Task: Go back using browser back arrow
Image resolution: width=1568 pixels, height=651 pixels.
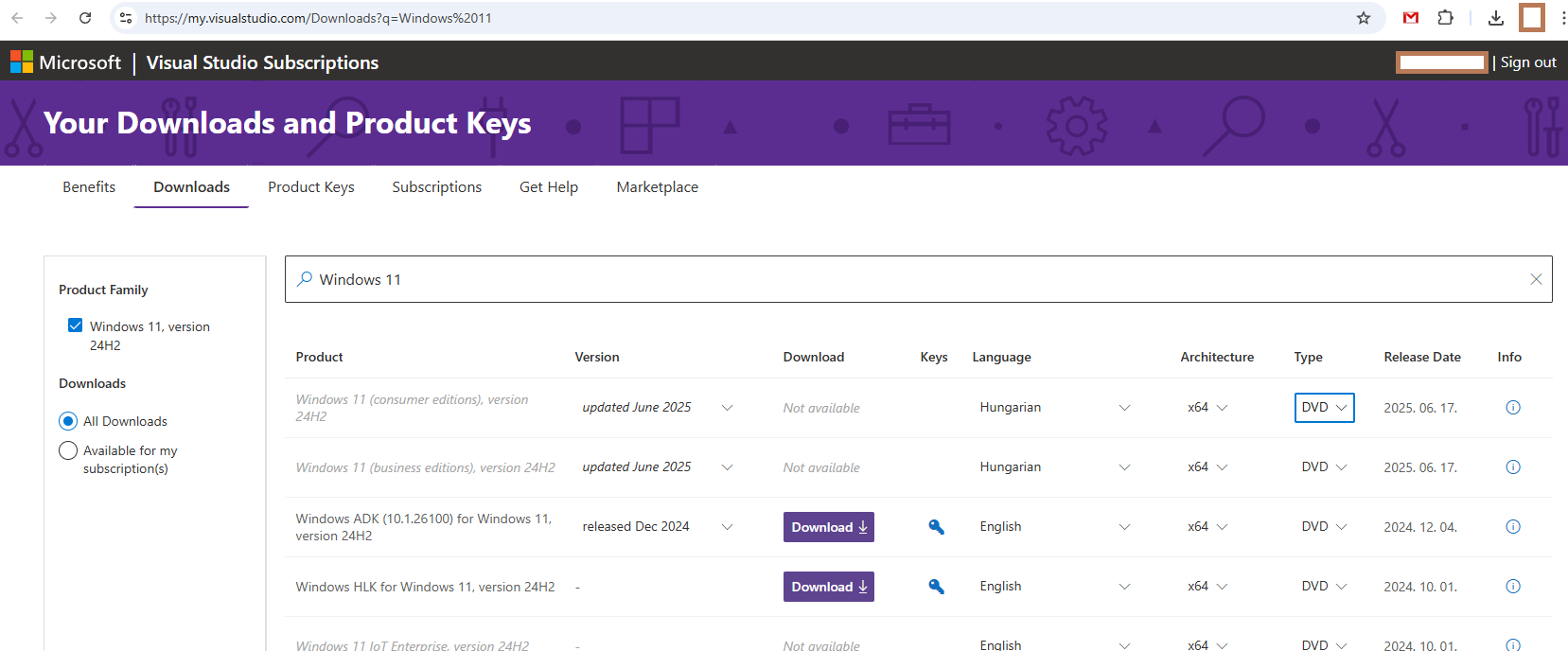Action: coord(17,18)
